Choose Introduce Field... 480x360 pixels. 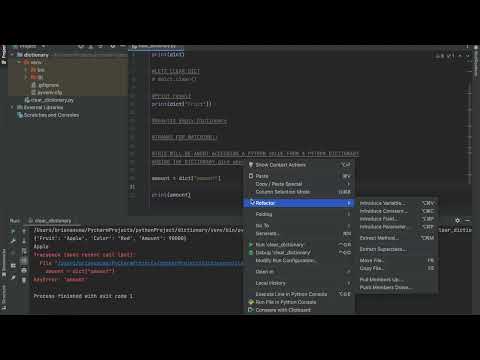point(397,219)
